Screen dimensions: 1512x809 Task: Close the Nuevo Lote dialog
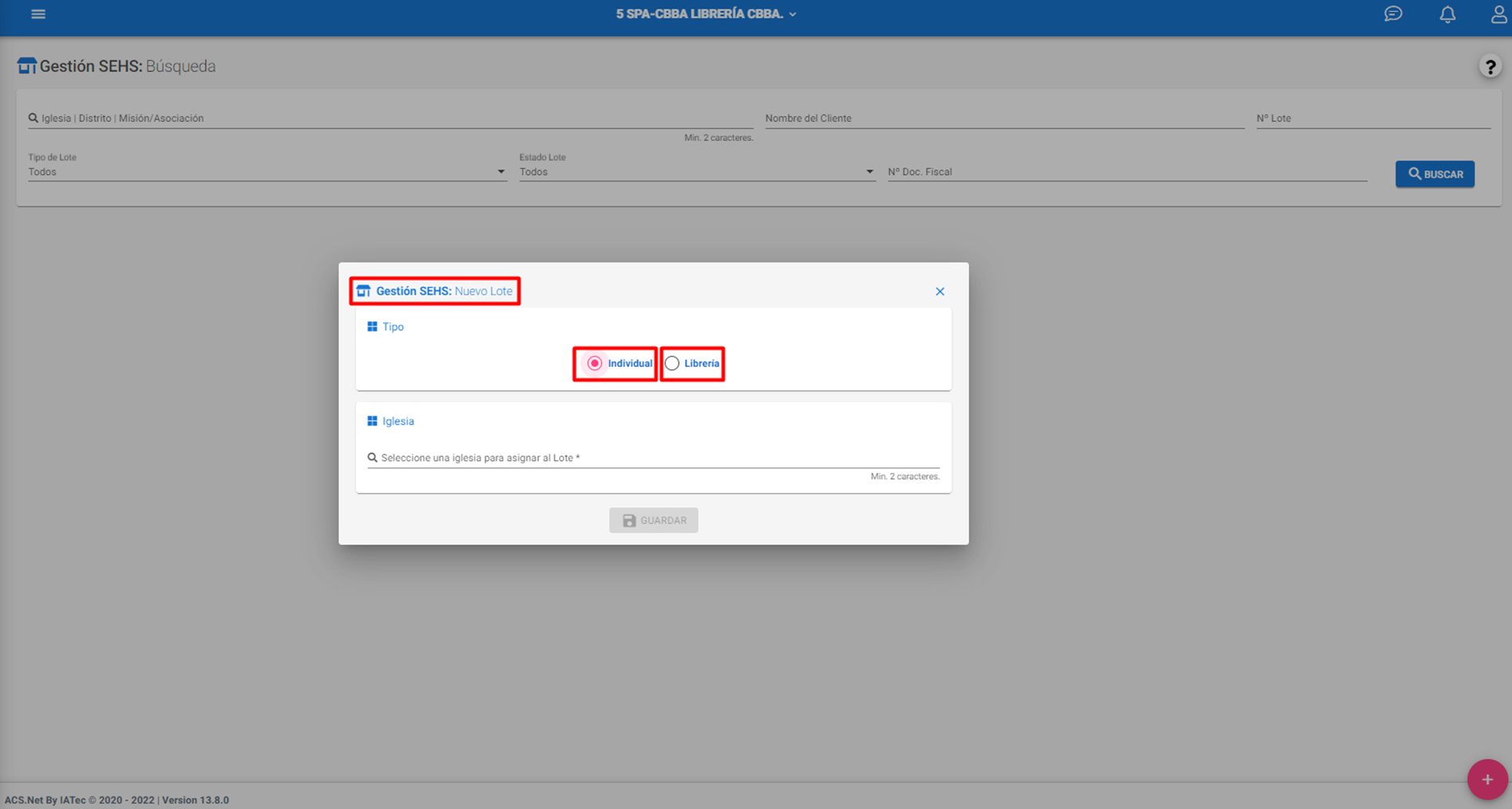940,291
